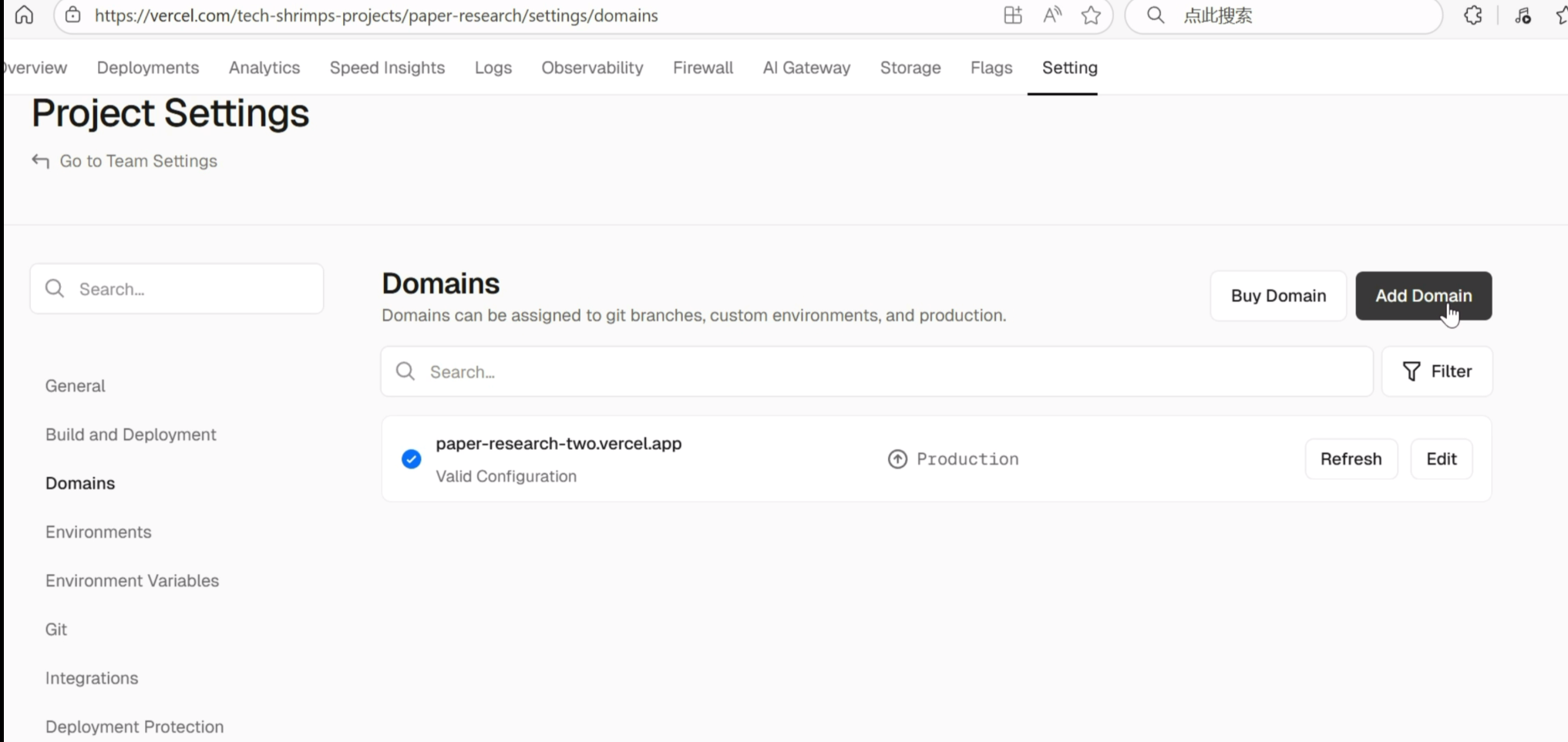
Task: Switch to Observability tab
Action: pos(592,68)
